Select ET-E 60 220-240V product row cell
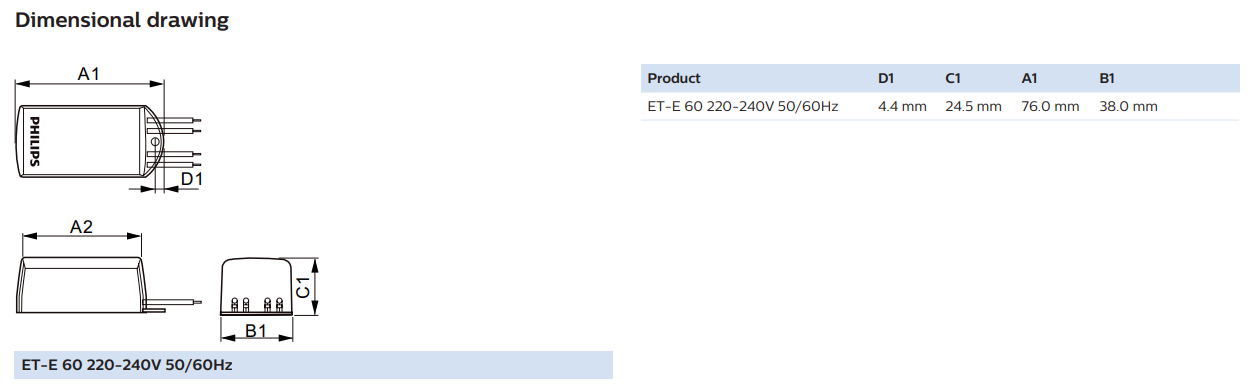This screenshot has height=390, width=1256. click(x=743, y=106)
